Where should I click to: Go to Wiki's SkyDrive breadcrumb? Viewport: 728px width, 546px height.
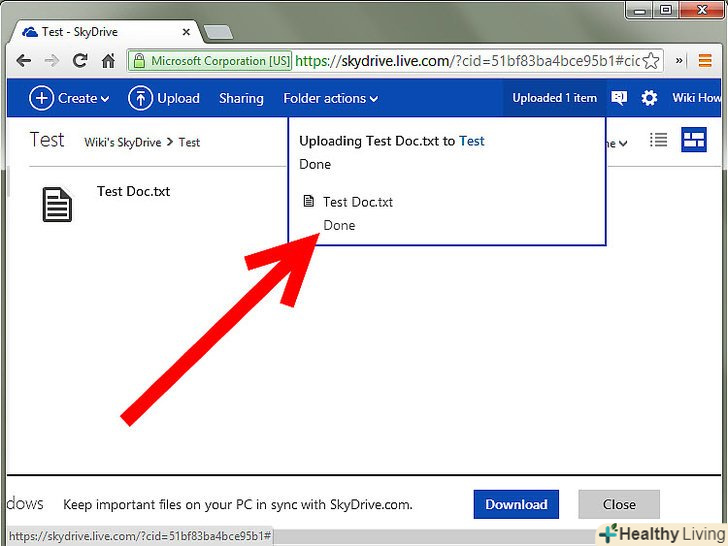[123, 142]
